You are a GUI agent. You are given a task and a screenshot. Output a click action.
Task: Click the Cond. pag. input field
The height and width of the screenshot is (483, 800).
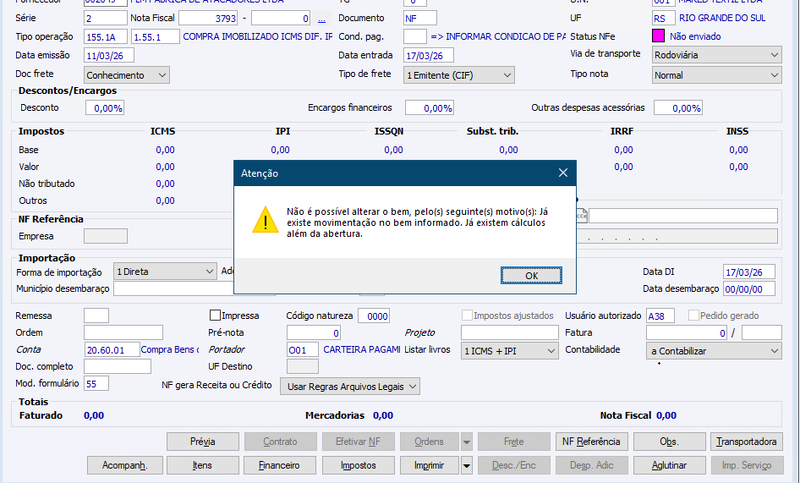(415, 37)
